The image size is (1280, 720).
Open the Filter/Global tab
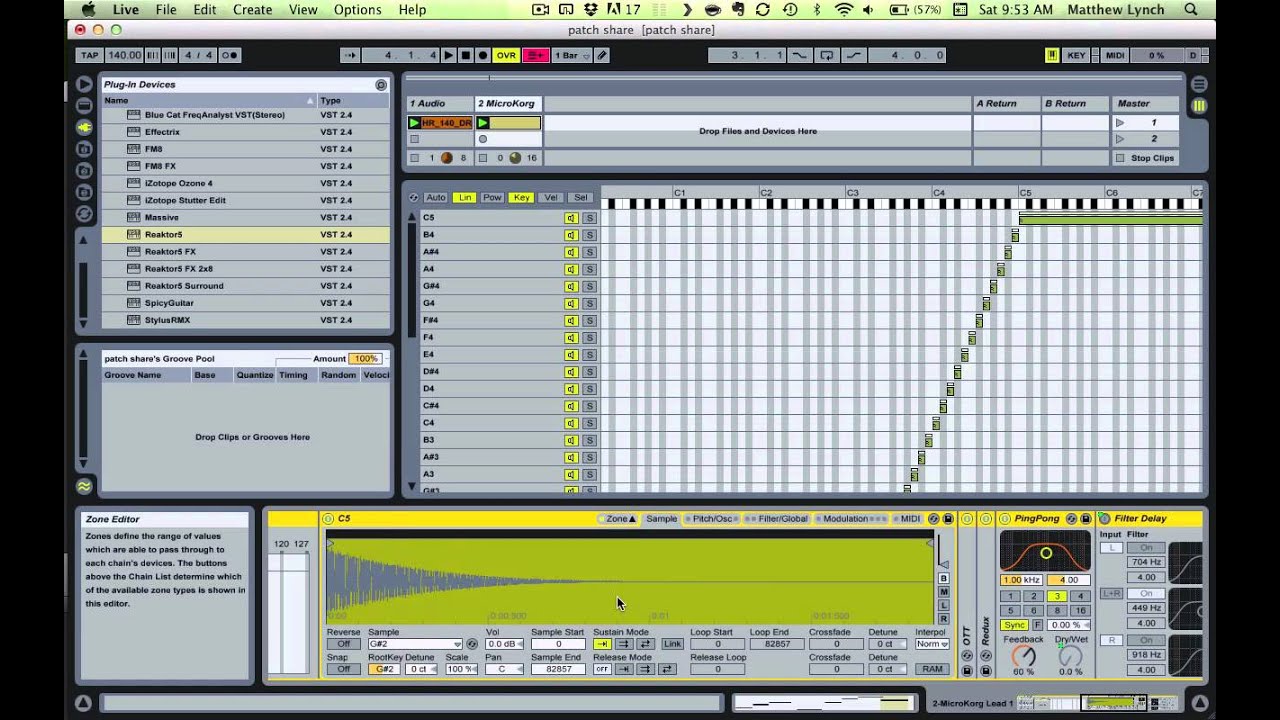tap(779, 519)
